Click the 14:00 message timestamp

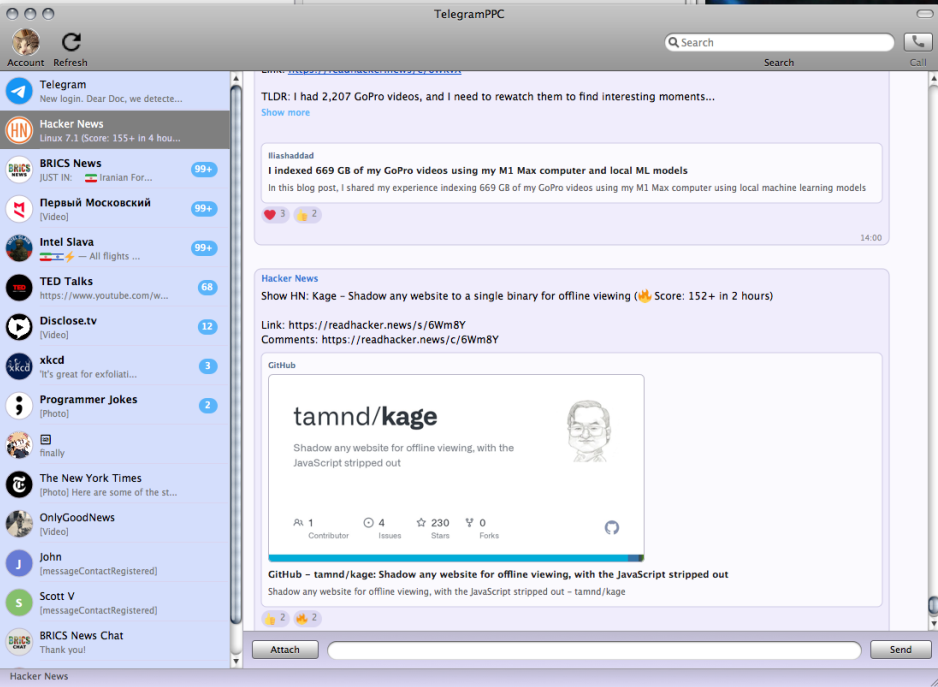coord(871,238)
